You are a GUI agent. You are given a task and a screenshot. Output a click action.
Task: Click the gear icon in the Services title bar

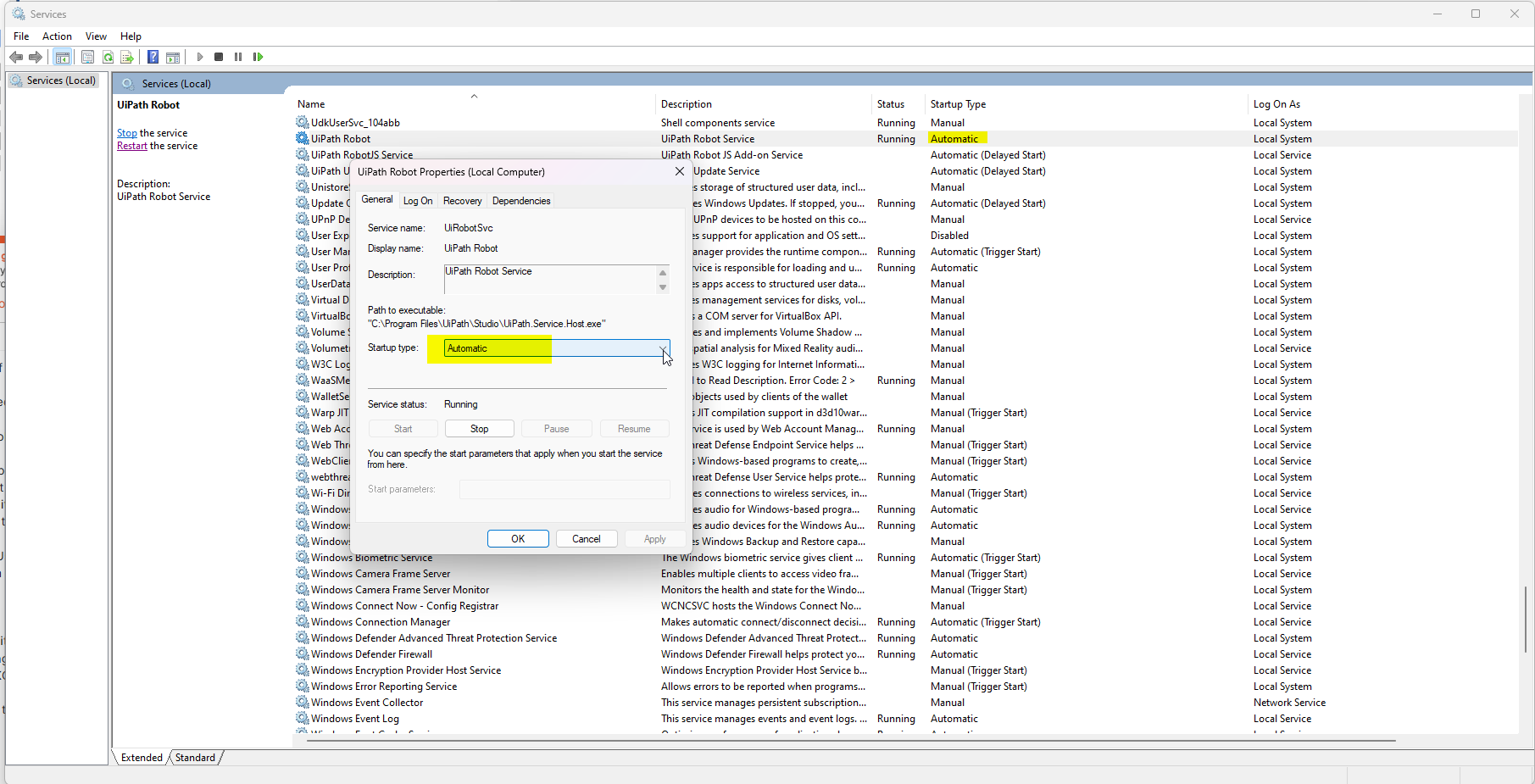coord(19,14)
